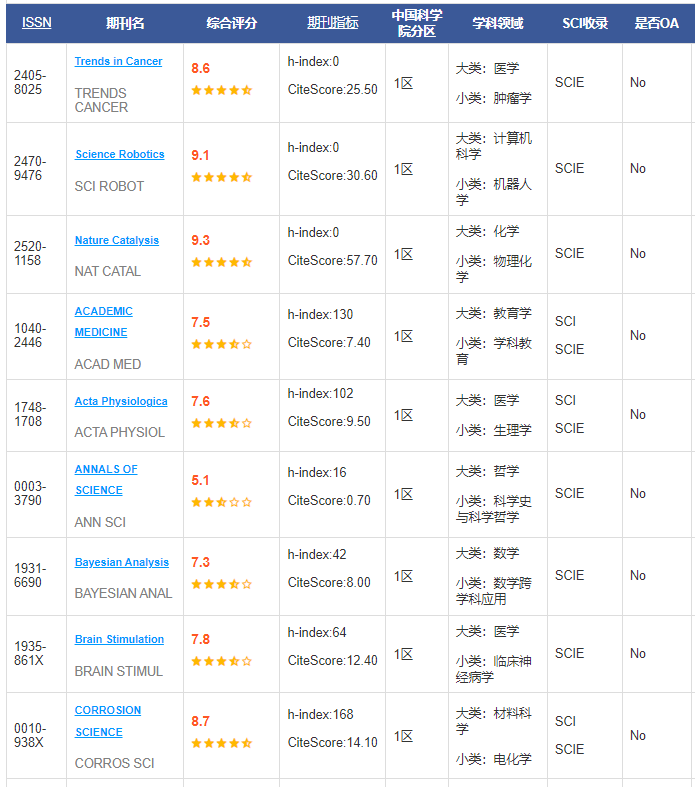The height and width of the screenshot is (787, 695).
Task: Click the 期刊指标 column header link
Action: (x=332, y=23)
